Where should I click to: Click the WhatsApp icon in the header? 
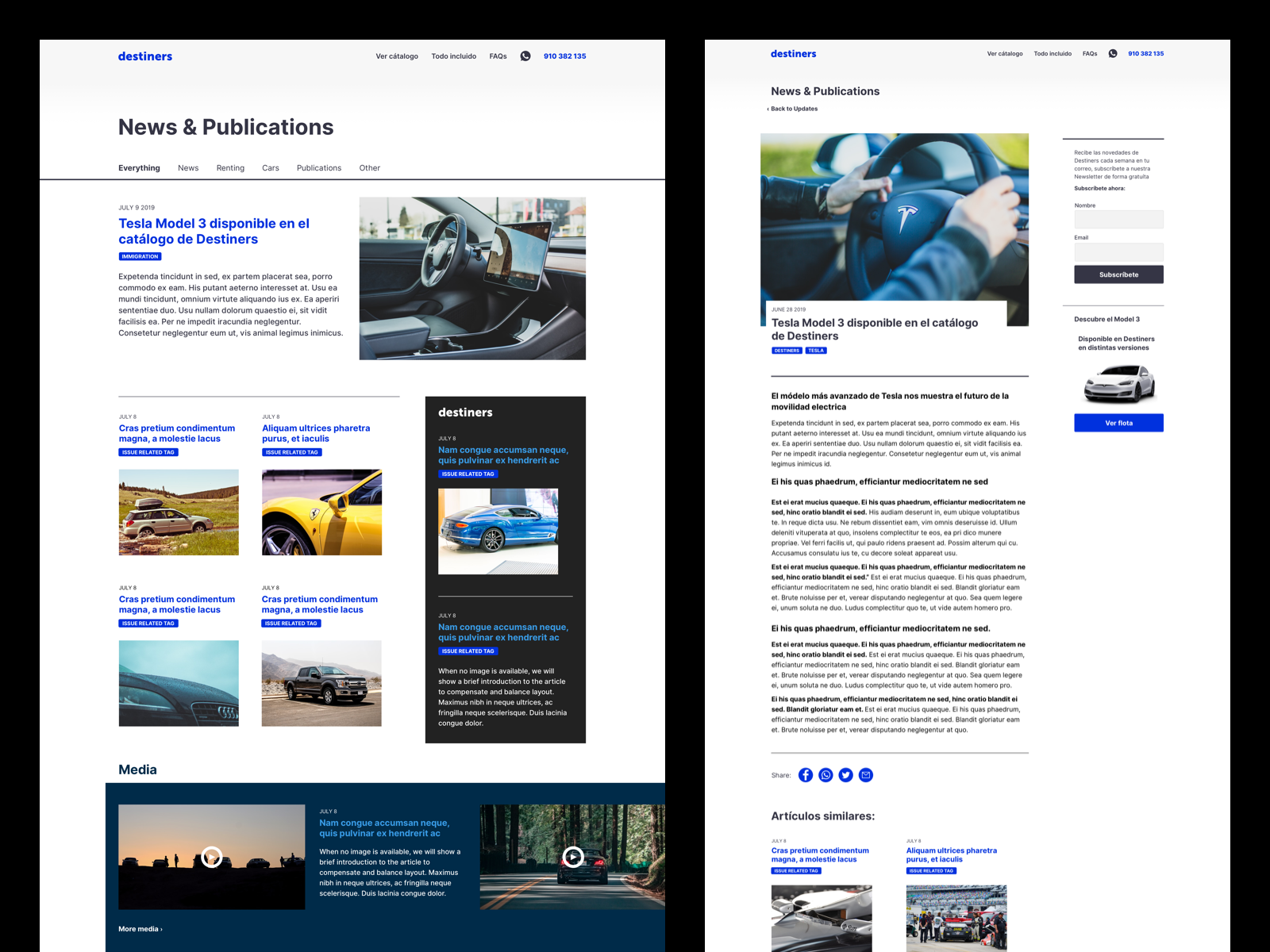525,56
